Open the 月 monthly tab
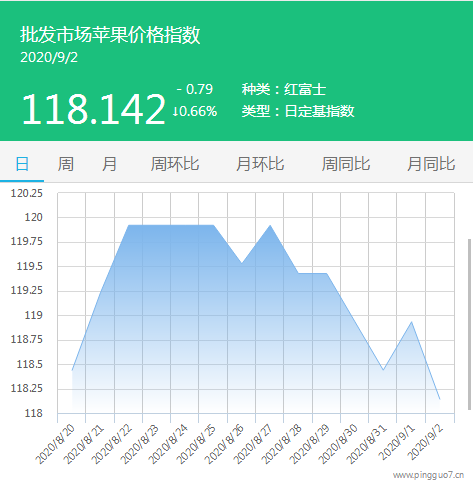This screenshot has width=473, height=486. [x=109, y=164]
